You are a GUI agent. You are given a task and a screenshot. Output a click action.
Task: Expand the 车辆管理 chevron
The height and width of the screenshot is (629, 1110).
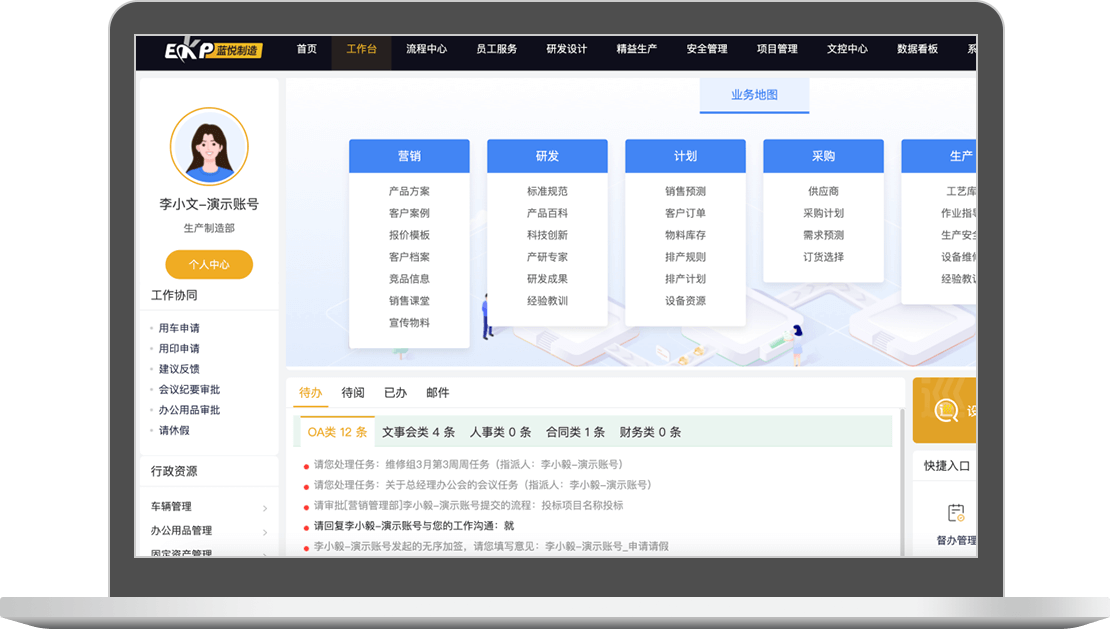coord(265,508)
